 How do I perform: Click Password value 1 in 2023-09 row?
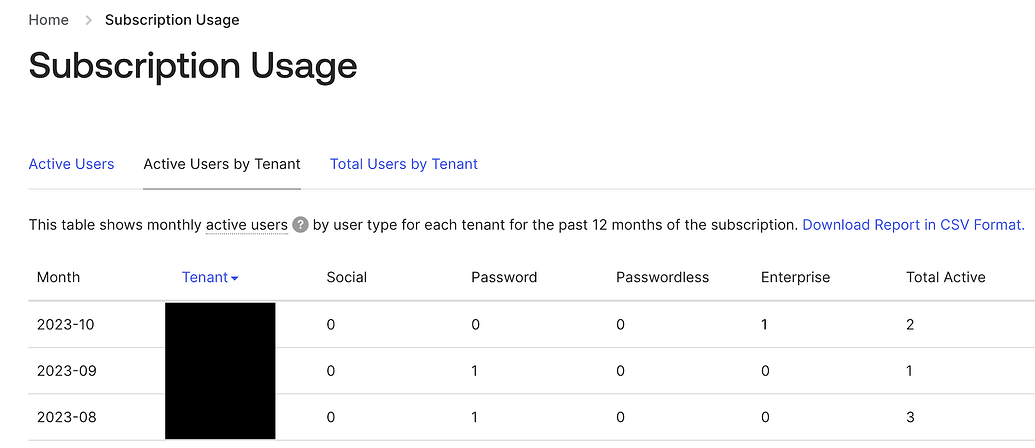pyautogui.click(x=475, y=371)
